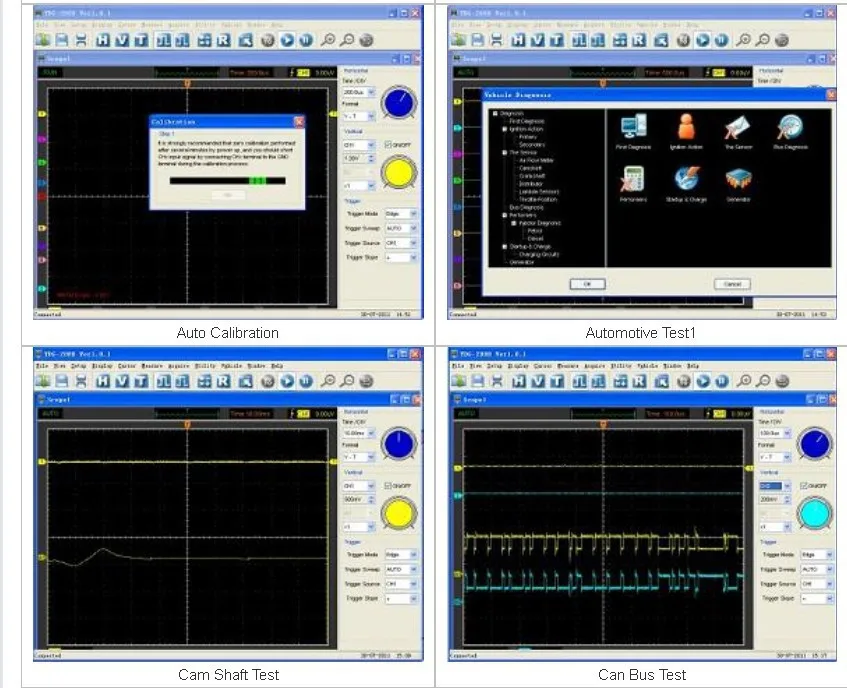Click the Play icon in Automotive Test1 window

coord(703,40)
